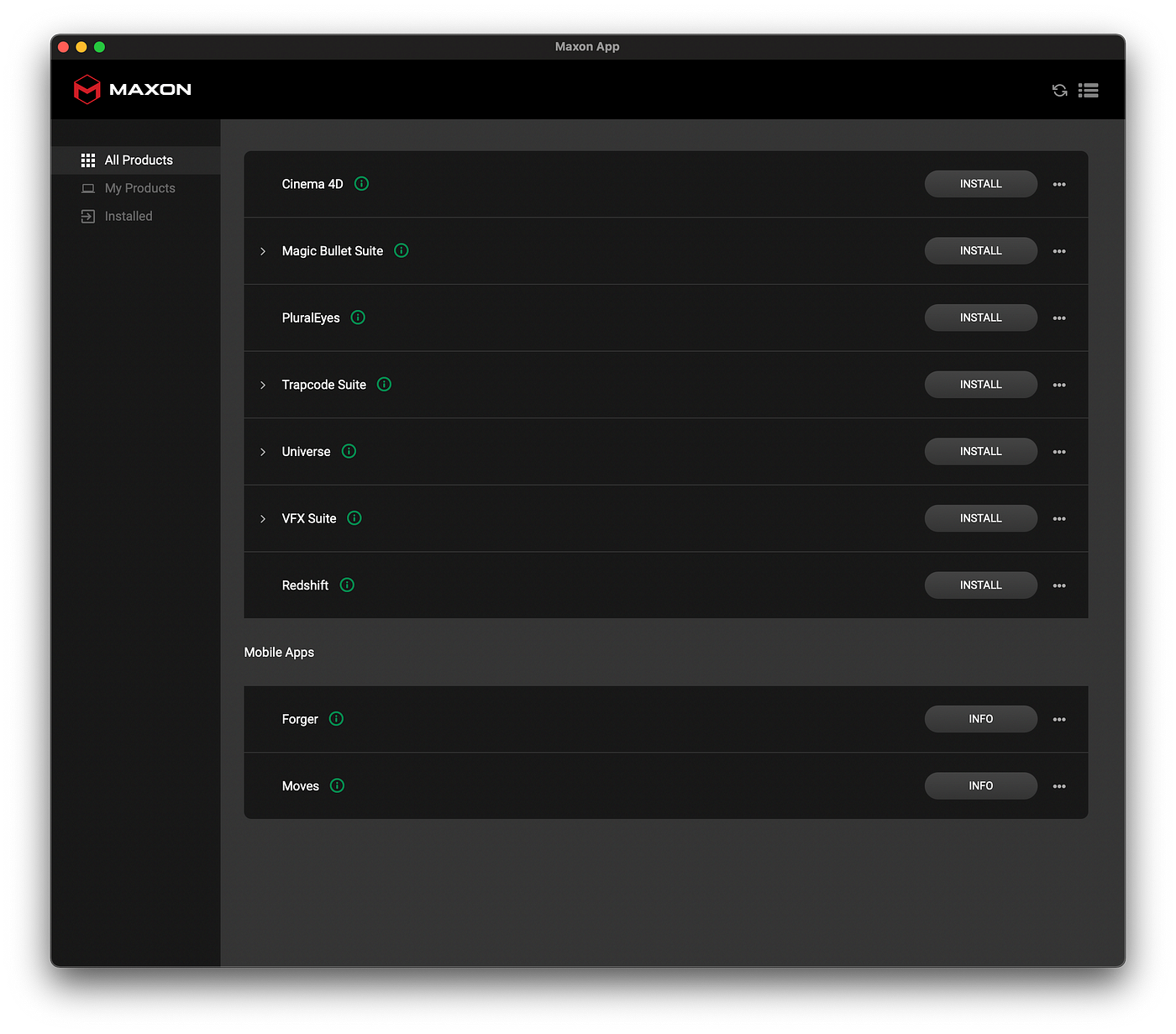Click the Mobile Apps section heading
This screenshot has height=1034, width=1176.
point(279,652)
